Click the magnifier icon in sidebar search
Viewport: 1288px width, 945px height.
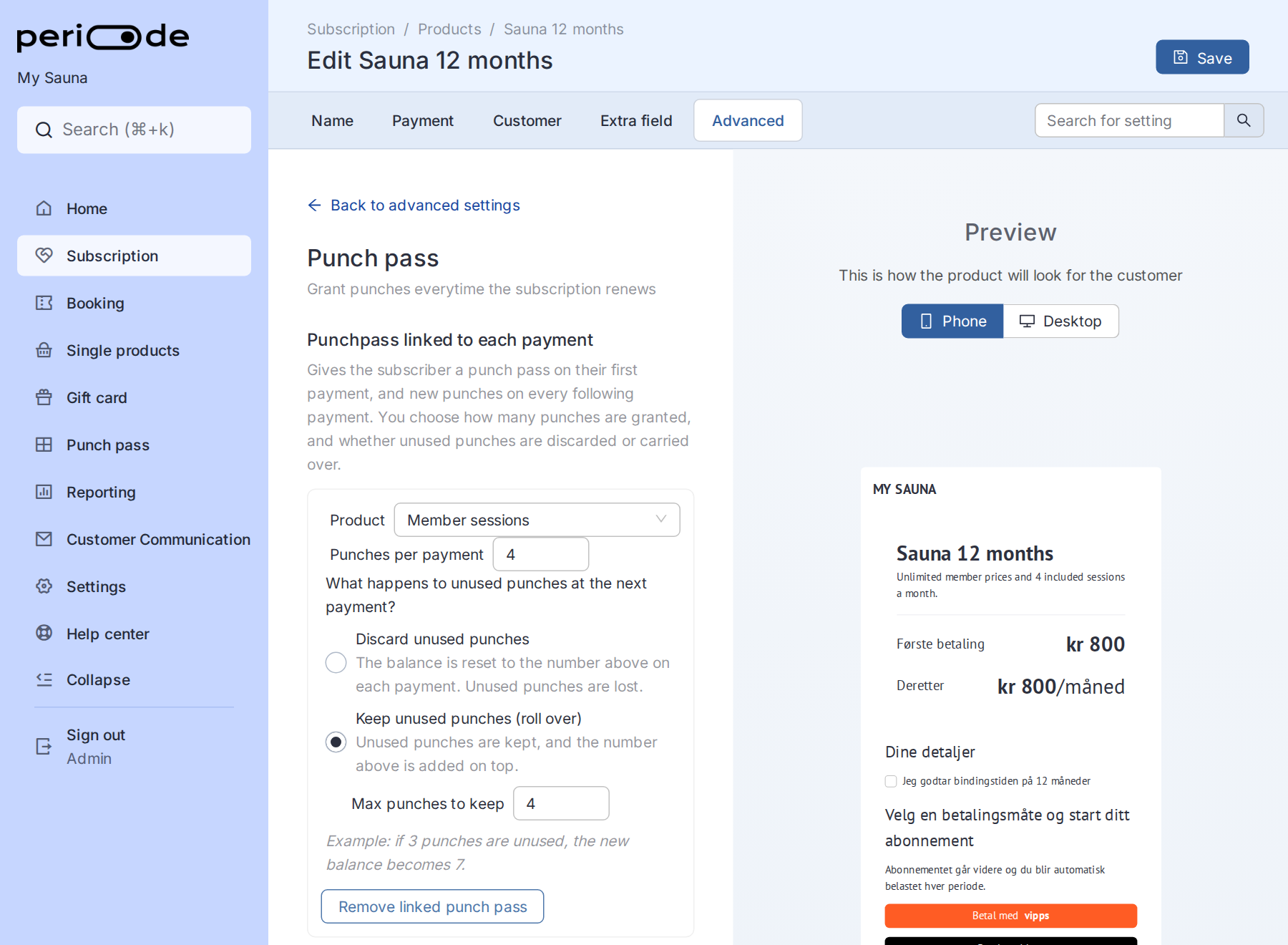coord(44,130)
